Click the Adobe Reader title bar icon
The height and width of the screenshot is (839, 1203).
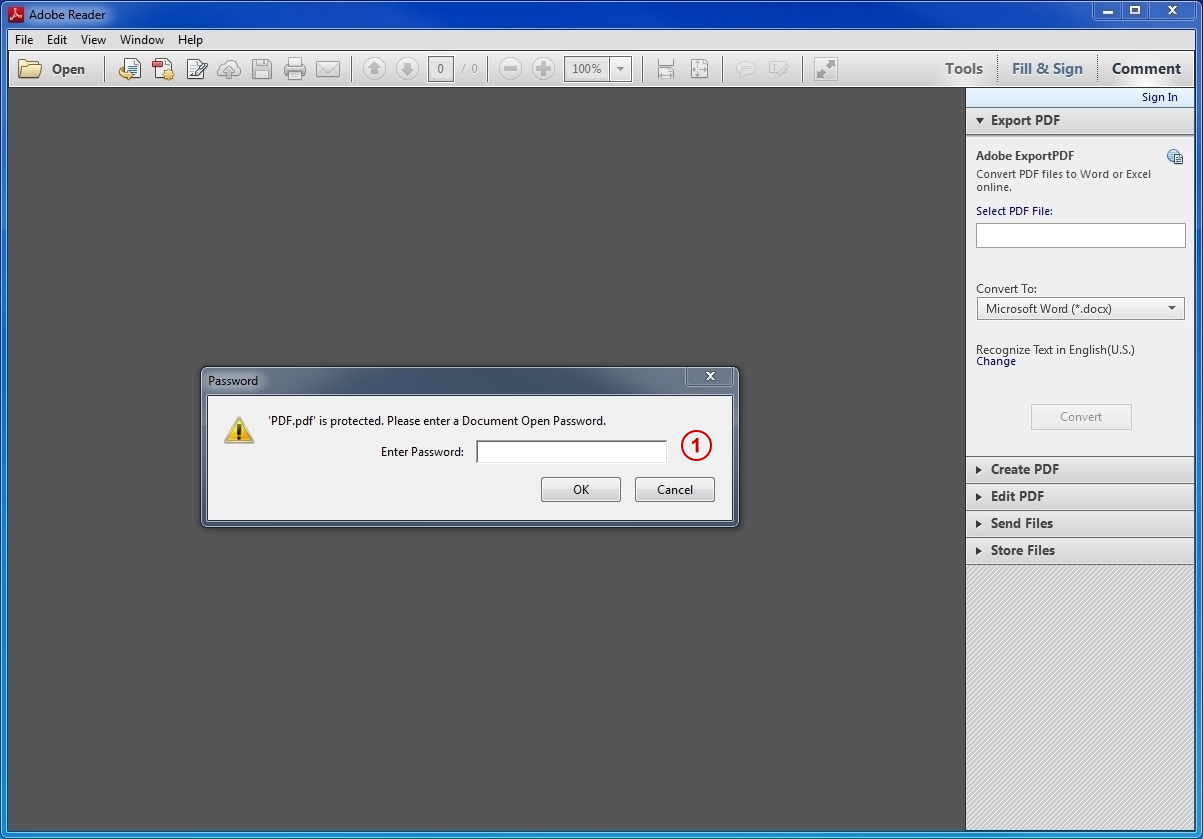(x=16, y=14)
